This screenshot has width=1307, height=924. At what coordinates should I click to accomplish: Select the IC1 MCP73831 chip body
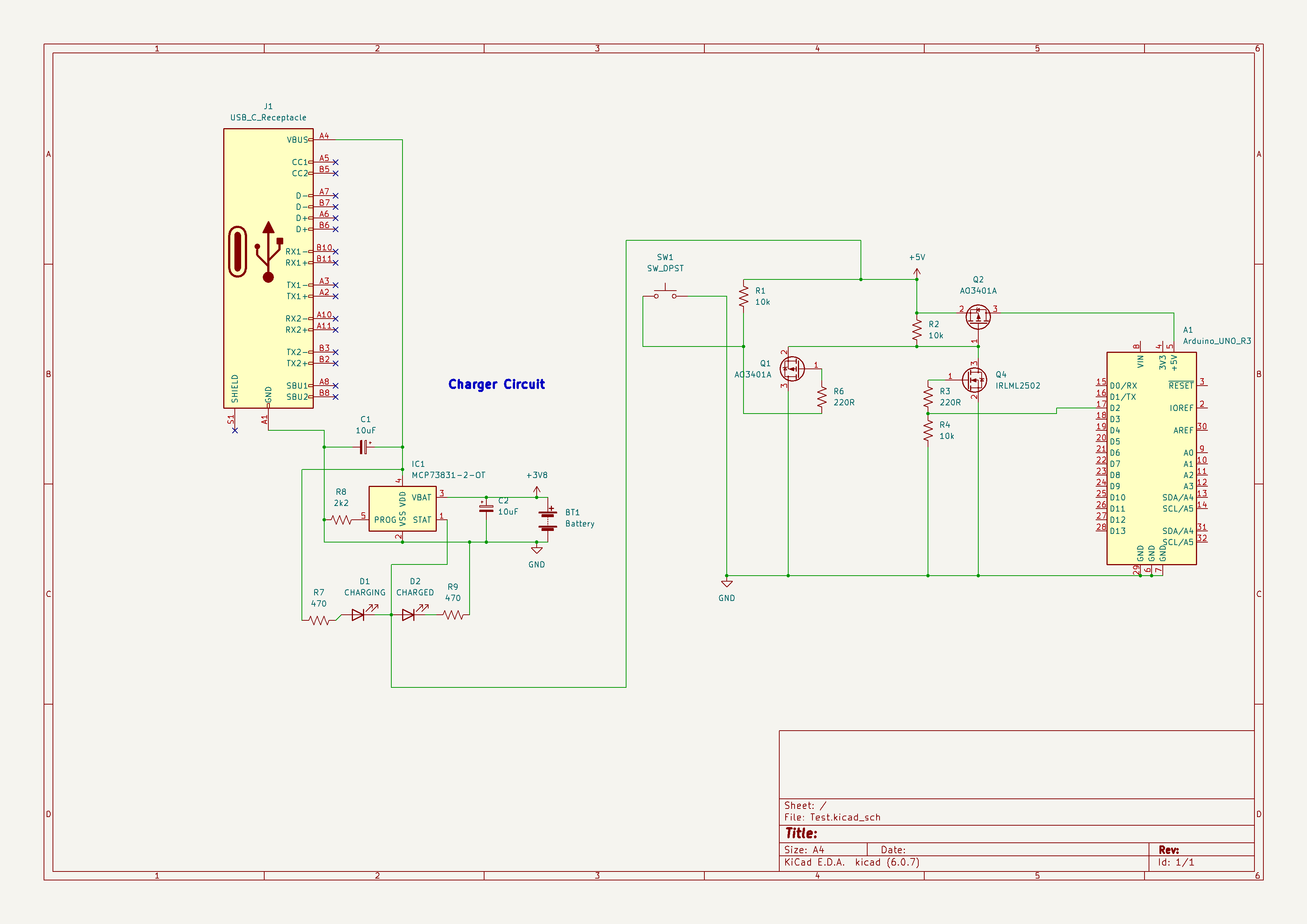(x=402, y=509)
